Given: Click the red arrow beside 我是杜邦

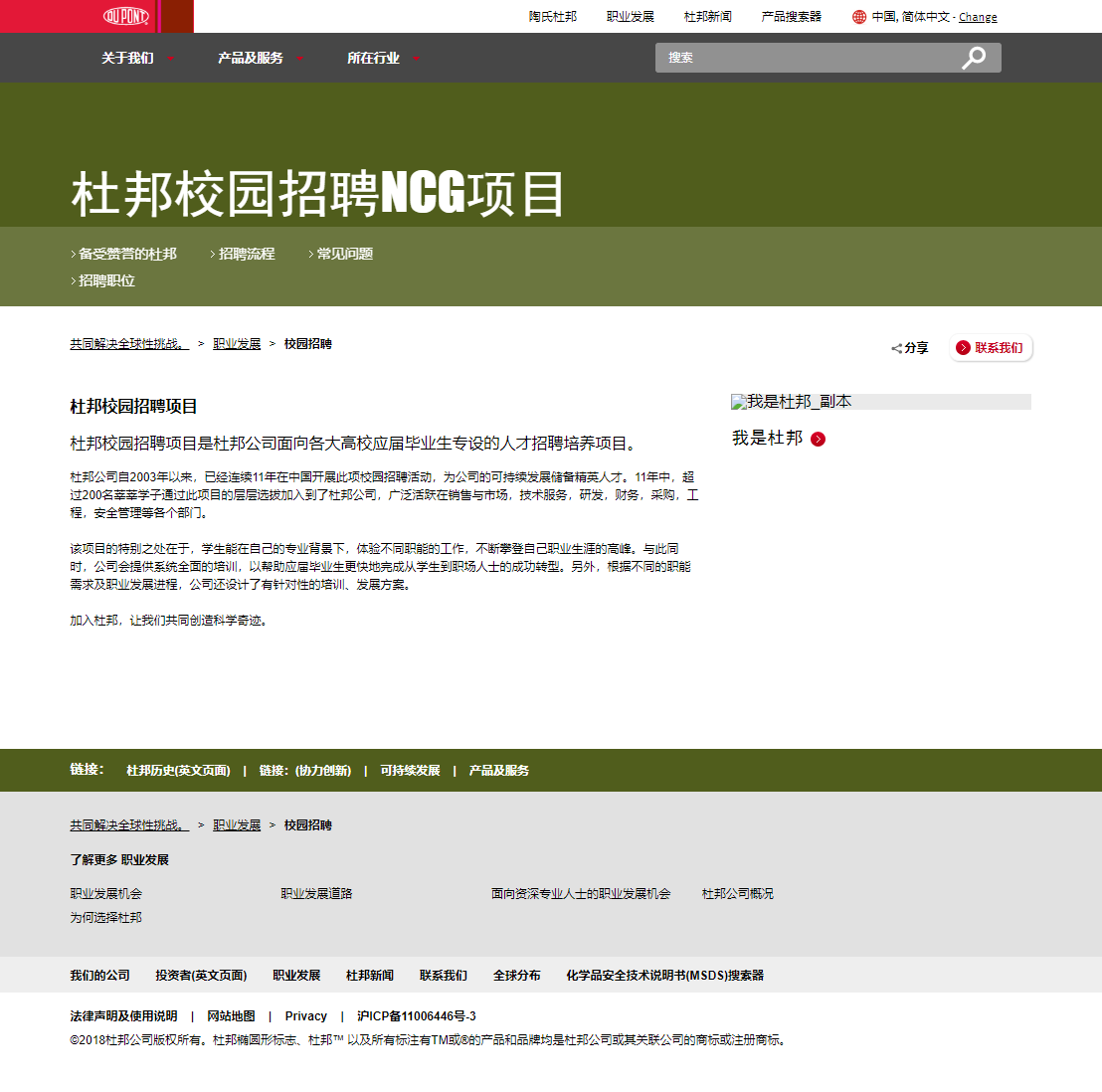Looking at the screenshot, I should (x=819, y=440).
